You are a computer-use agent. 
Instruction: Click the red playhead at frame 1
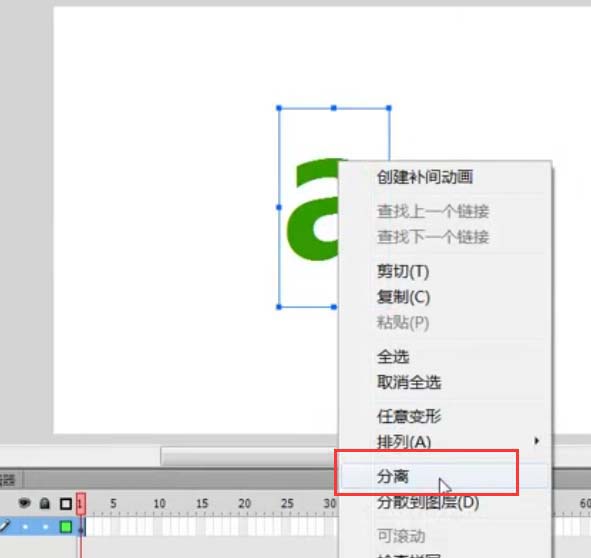pos(80,504)
